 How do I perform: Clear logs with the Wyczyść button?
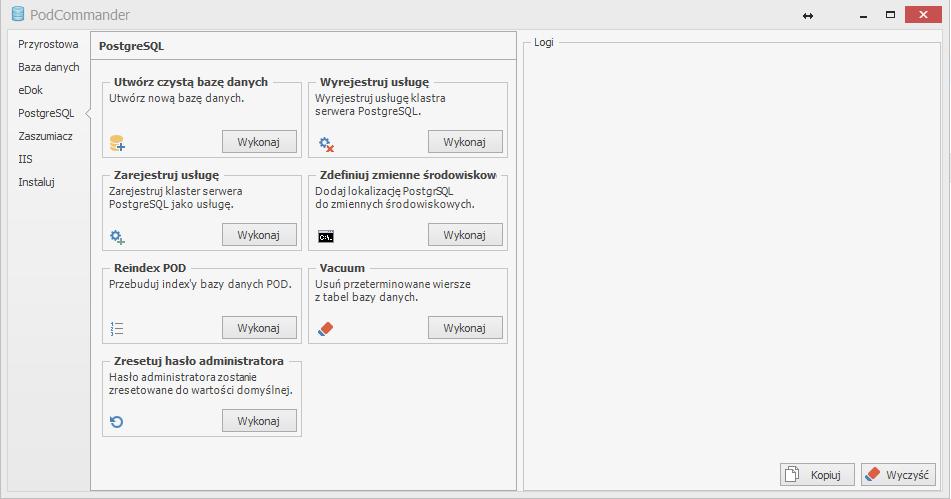[898, 474]
